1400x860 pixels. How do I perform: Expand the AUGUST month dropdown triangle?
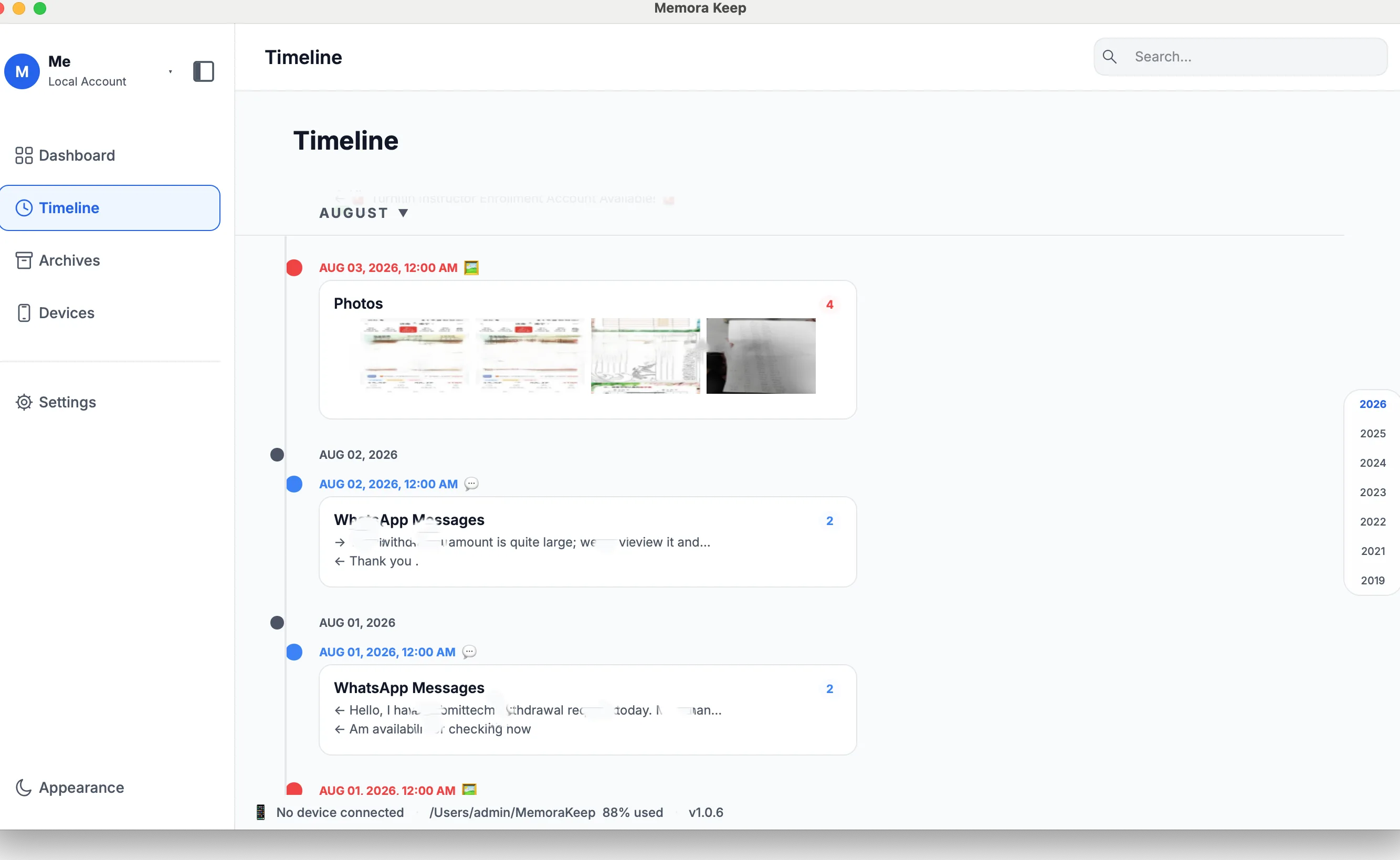tap(403, 213)
